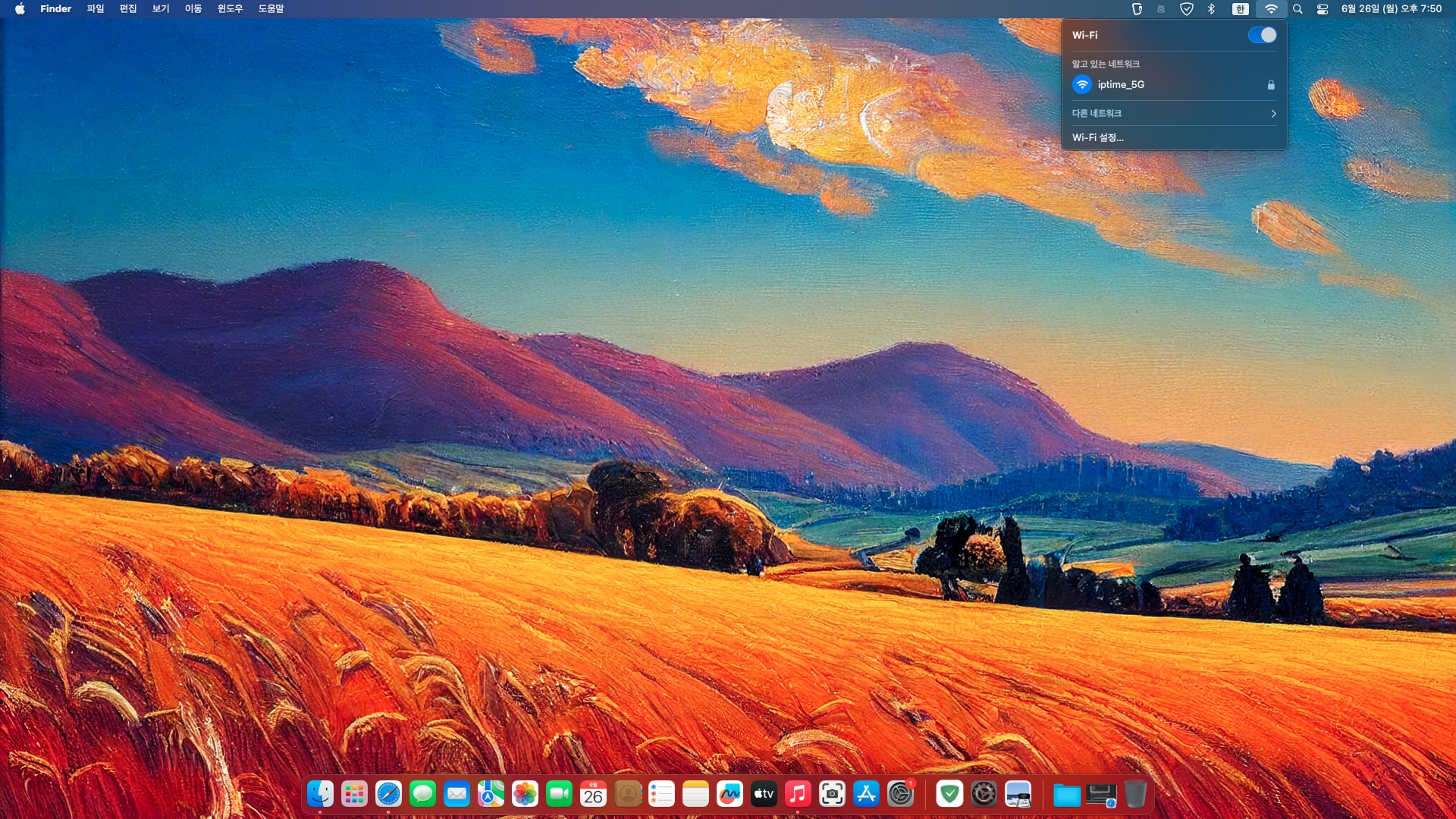The width and height of the screenshot is (1456, 819).
Task: Open Preview app in Dock
Action: click(x=1018, y=794)
